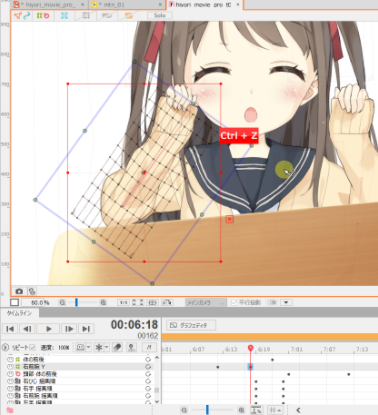The image size is (378, 415).
Task: Click the red X handle near the deformer box
Action: click(229, 219)
